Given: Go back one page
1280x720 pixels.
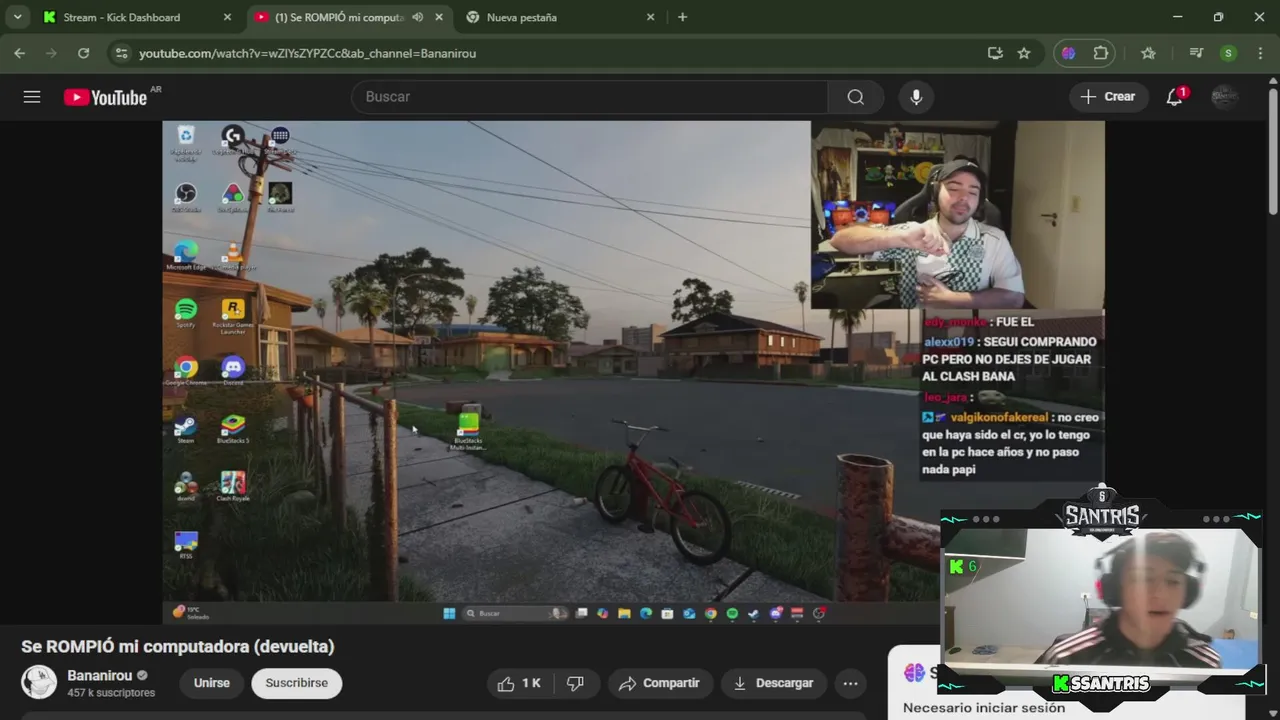Looking at the screenshot, I should (x=20, y=53).
